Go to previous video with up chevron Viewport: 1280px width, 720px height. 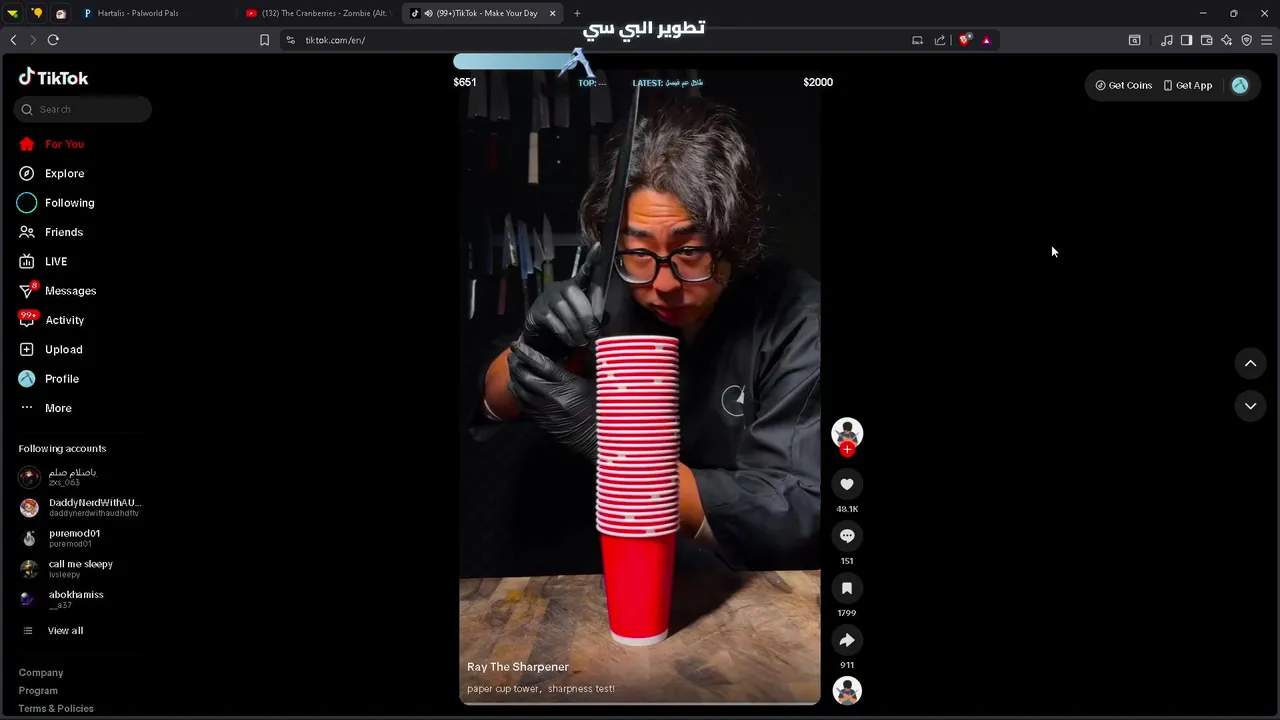(x=1250, y=363)
